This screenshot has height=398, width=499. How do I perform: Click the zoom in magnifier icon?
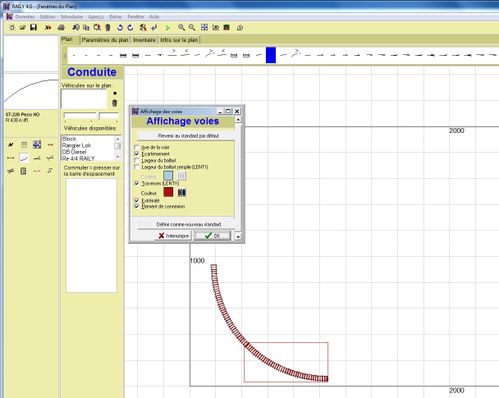coord(181,27)
